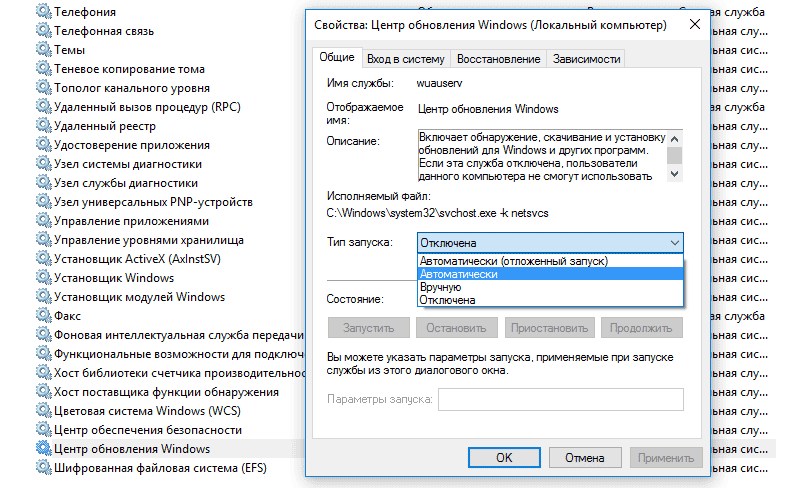Confirm with the OK button

[504, 458]
